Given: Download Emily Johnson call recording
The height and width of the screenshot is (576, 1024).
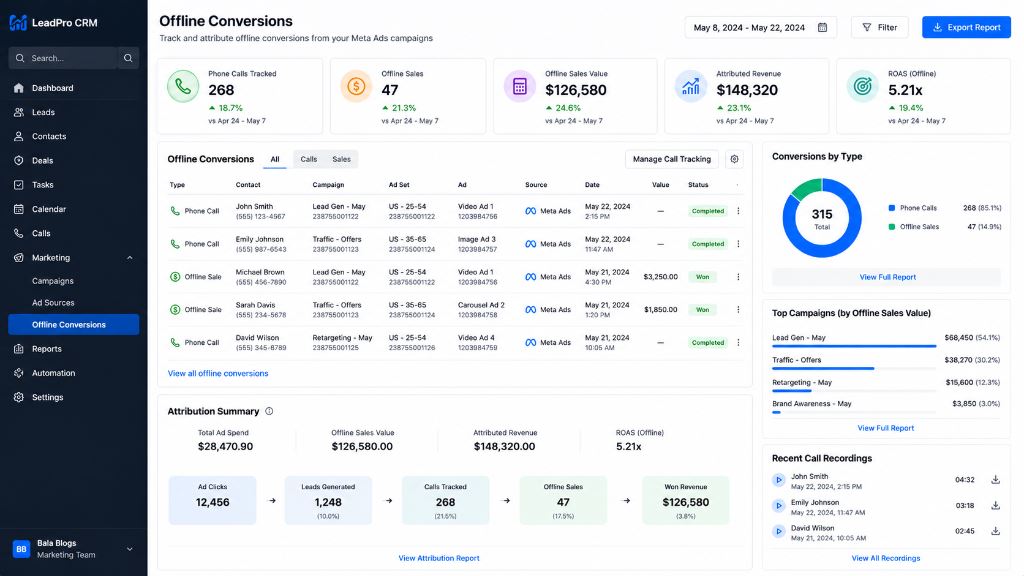Looking at the screenshot, I should pyautogui.click(x=995, y=505).
